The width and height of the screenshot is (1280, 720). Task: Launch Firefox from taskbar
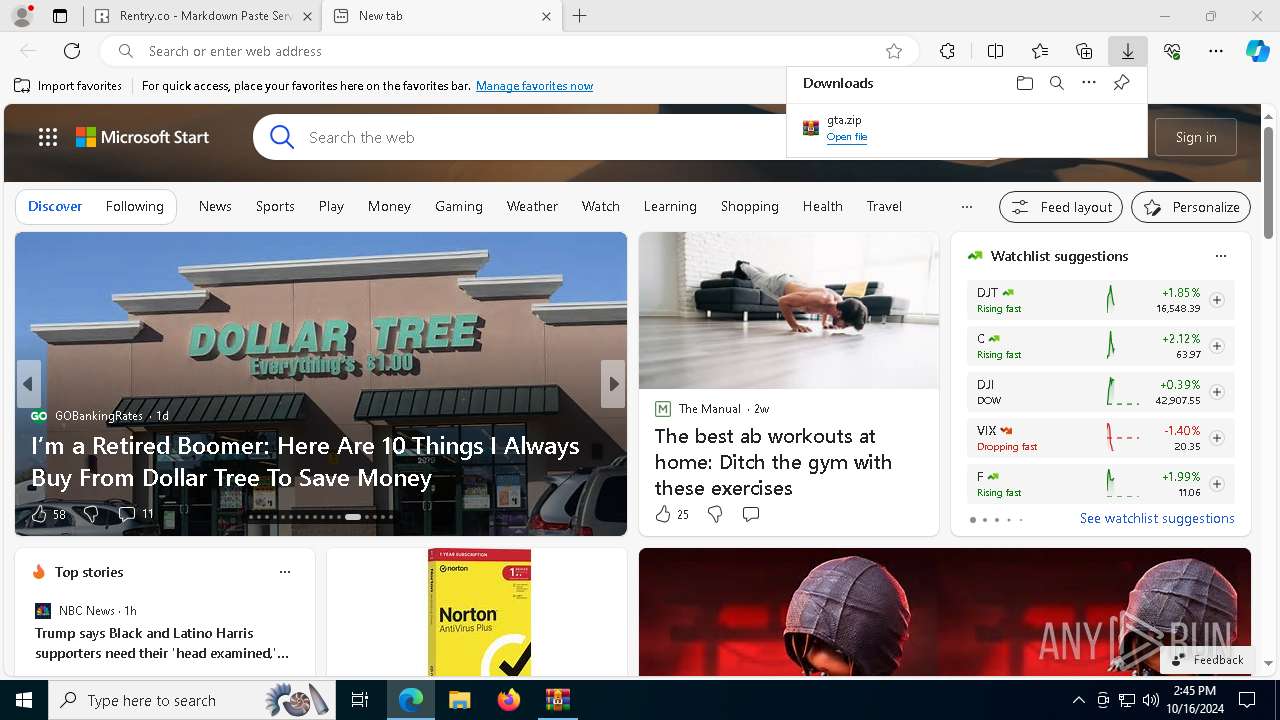509,700
